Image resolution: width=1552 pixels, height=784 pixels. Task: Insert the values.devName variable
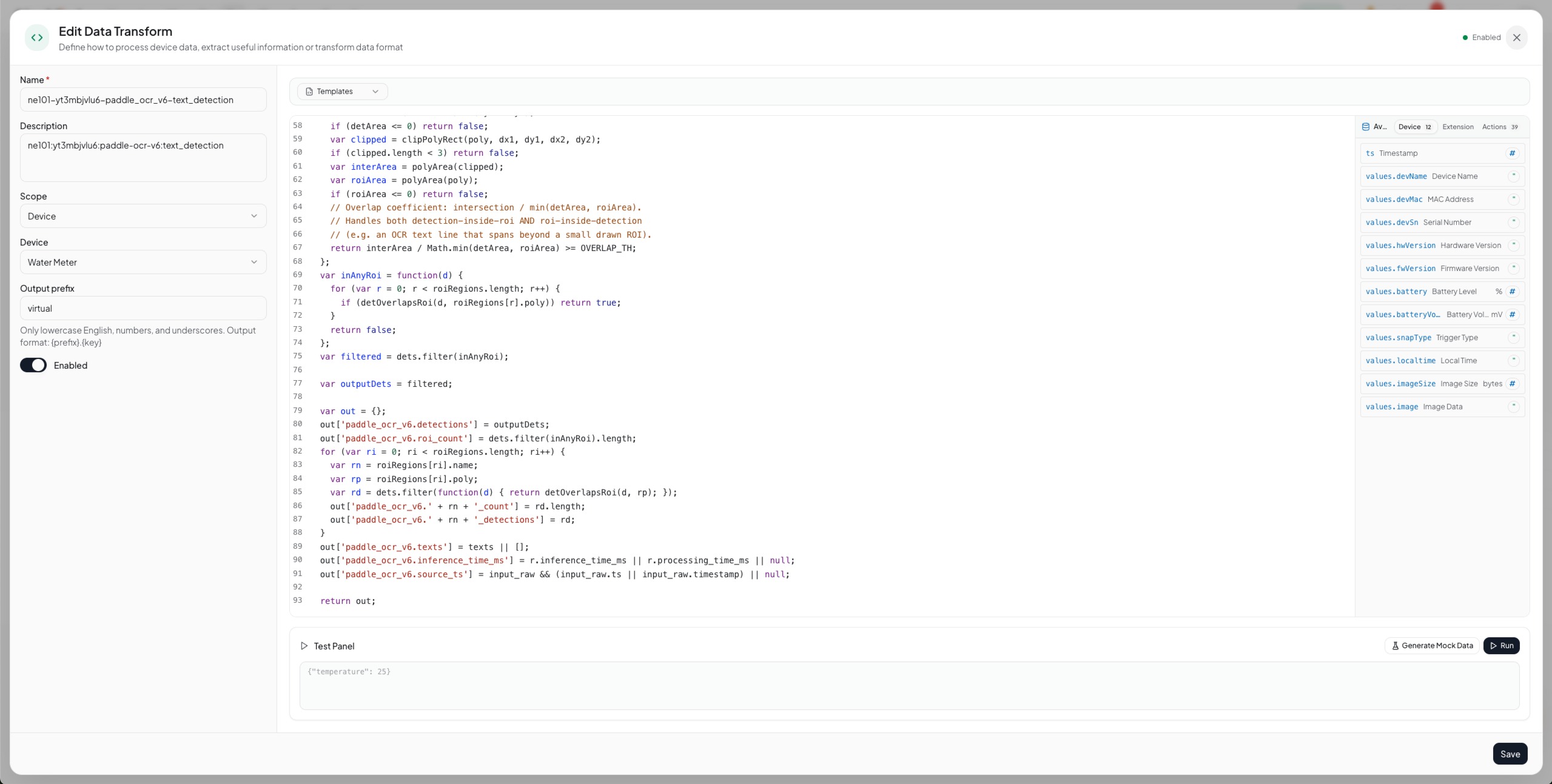[1442, 176]
